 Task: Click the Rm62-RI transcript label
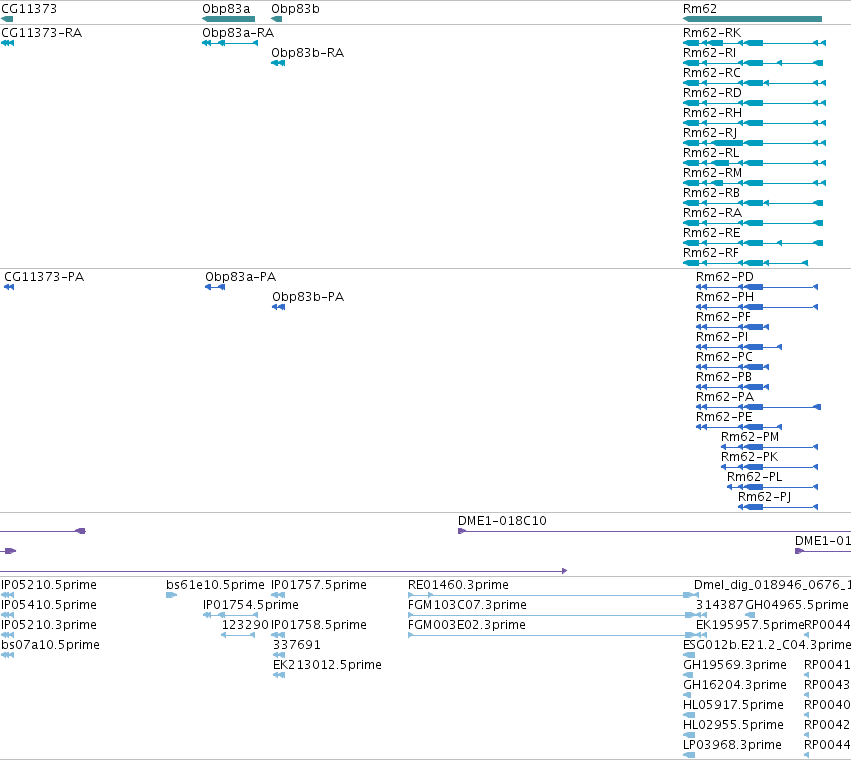[709, 53]
